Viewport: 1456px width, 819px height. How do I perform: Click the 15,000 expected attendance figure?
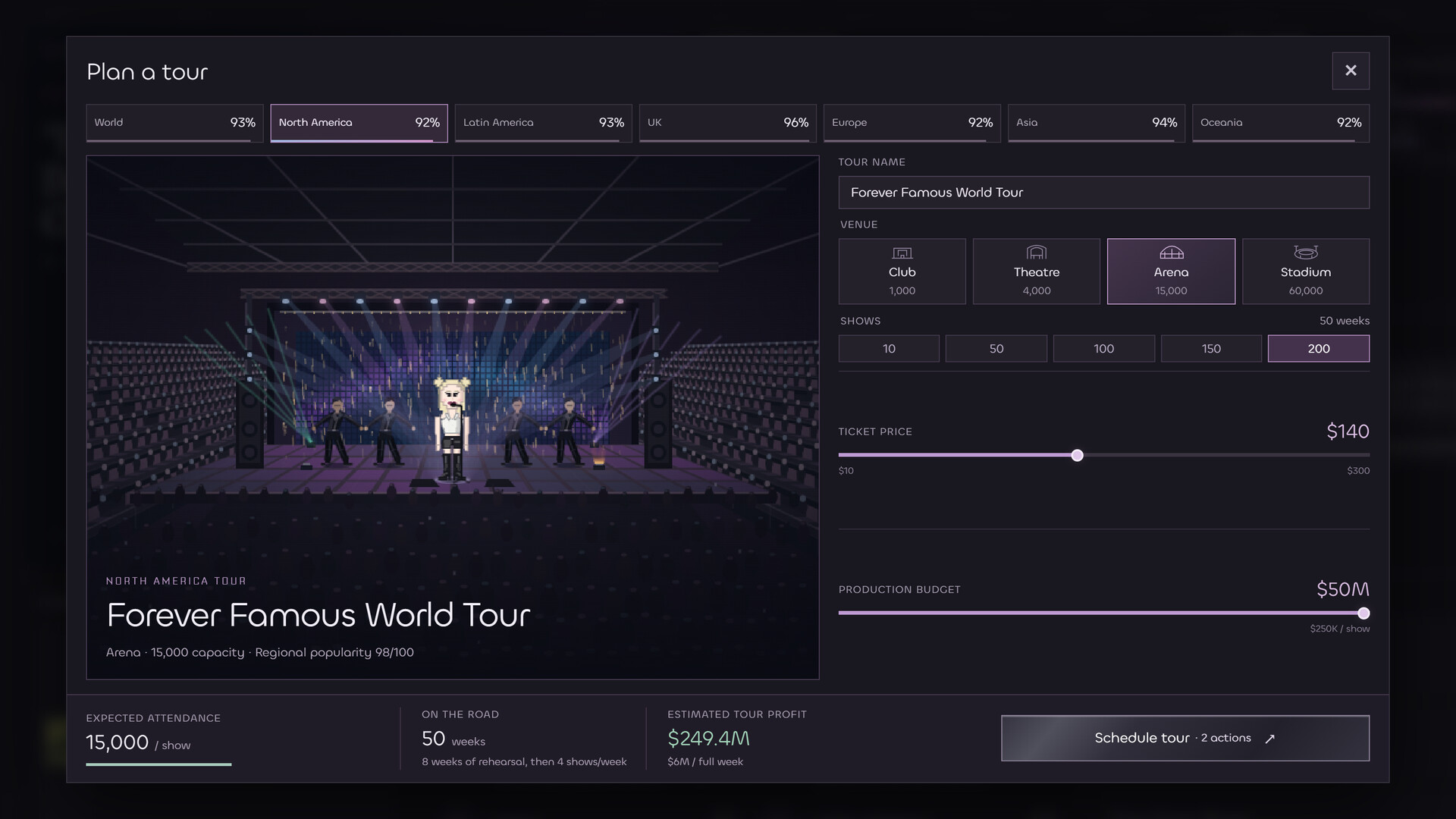tap(118, 742)
